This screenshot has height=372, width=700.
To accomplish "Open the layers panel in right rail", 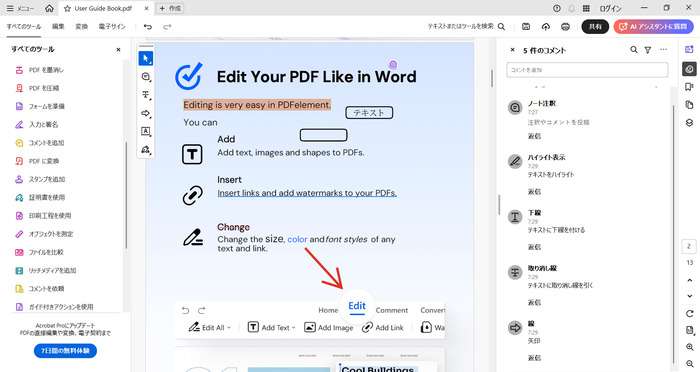I will click(689, 123).
